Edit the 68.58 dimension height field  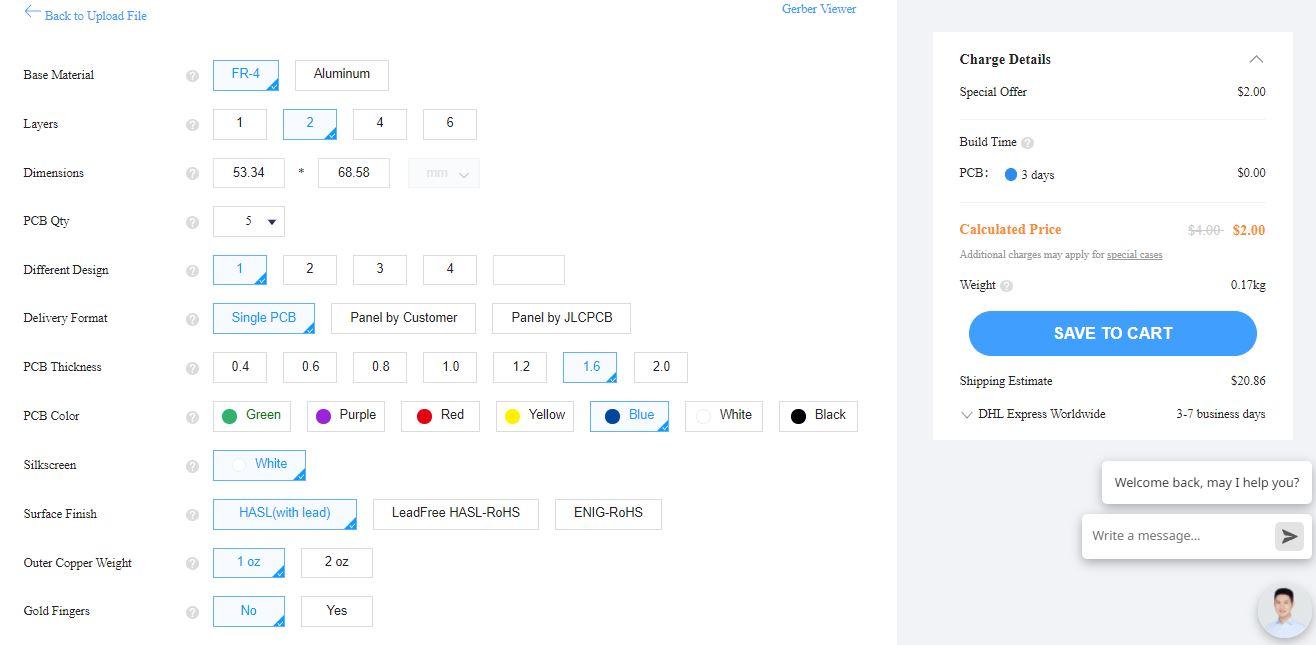click(x=353, y=173)
